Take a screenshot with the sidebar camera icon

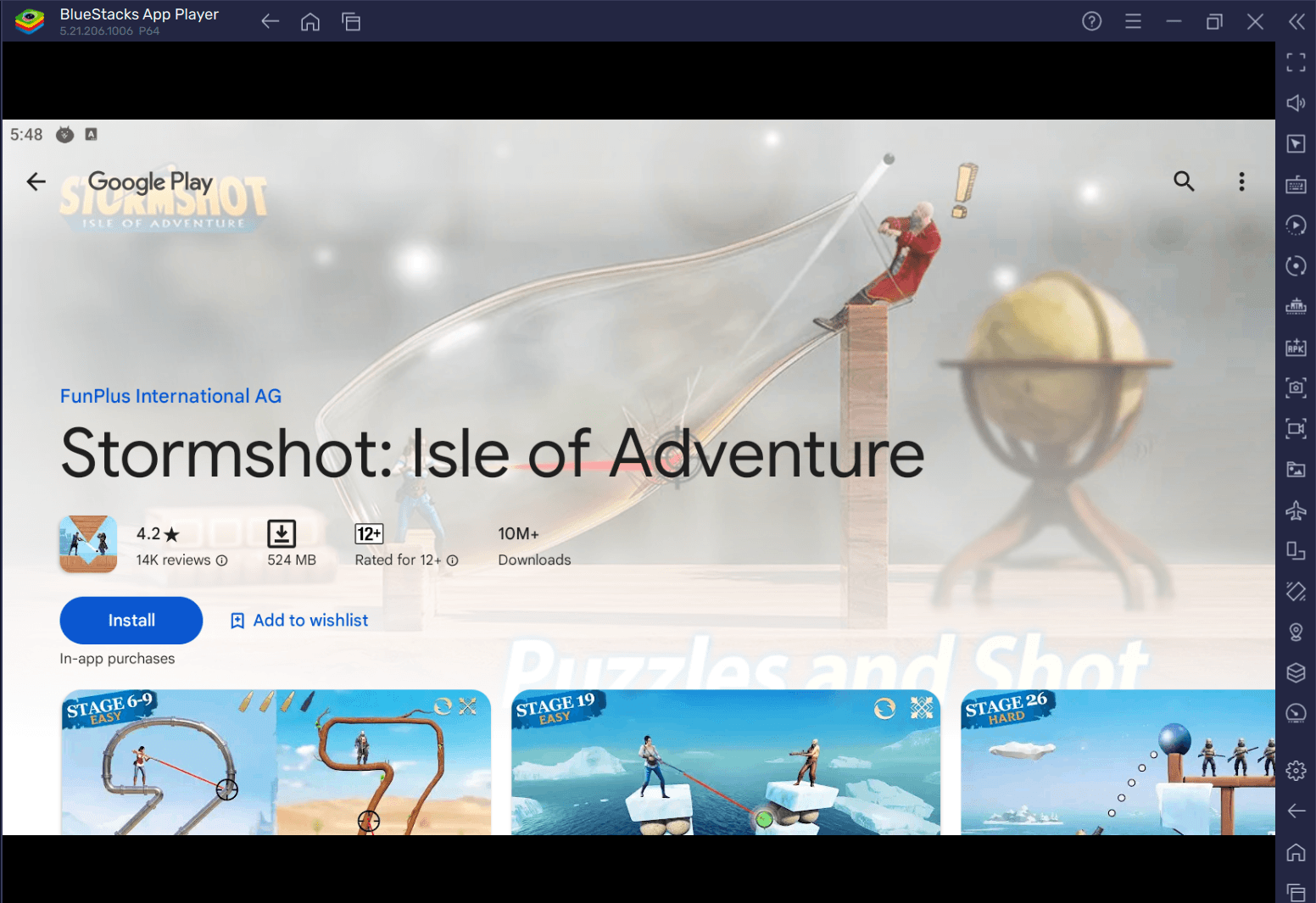click(1296, 387)
